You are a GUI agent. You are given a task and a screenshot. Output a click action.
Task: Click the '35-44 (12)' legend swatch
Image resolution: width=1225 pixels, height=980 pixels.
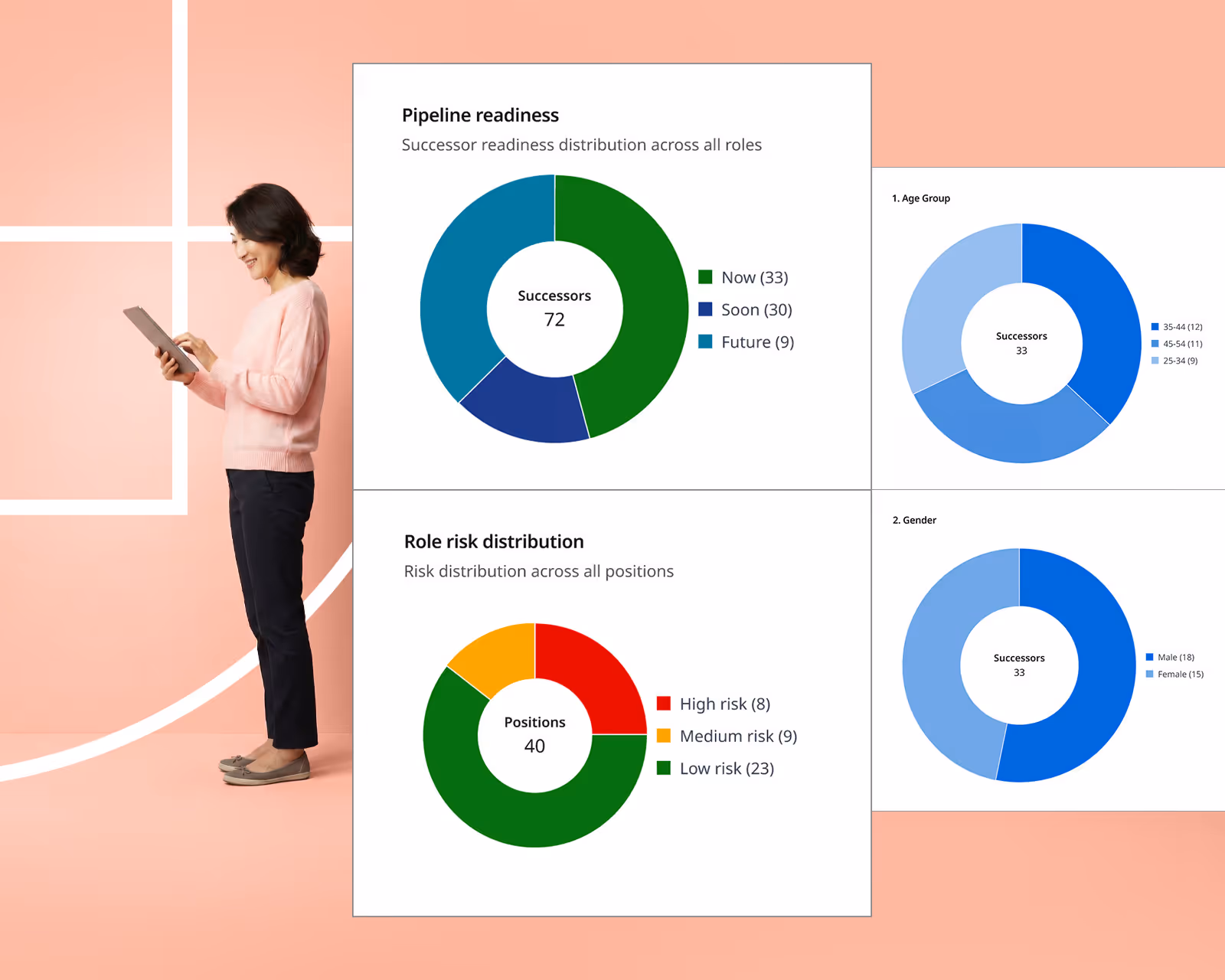[x=1155, y=325]
